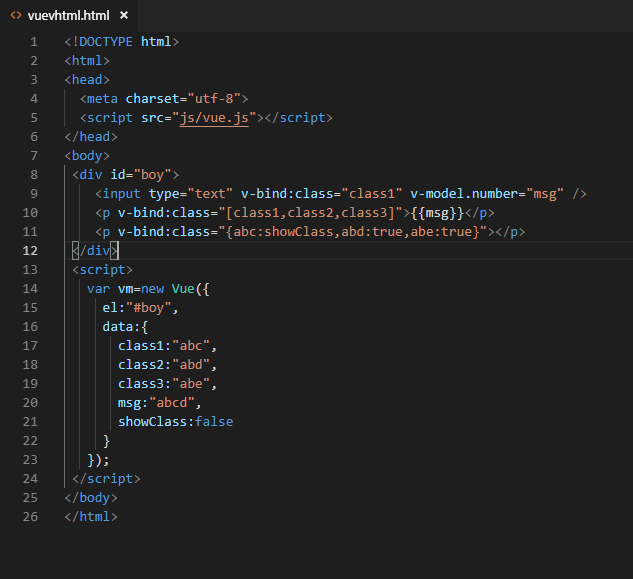
Task: Click the closing body tag on line 25
Action: click(91, 498)
